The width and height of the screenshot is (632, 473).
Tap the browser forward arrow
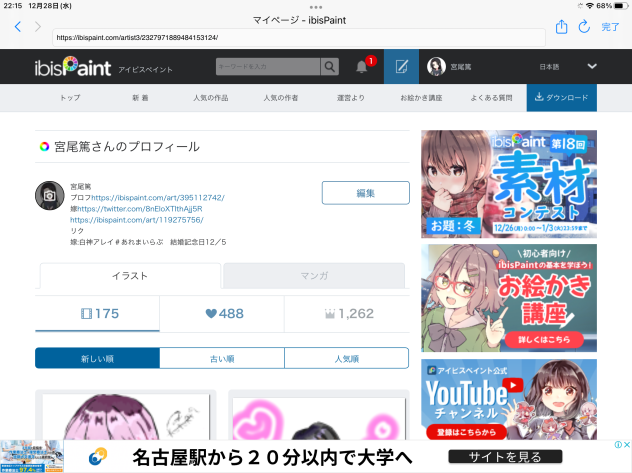pos(38,27)
